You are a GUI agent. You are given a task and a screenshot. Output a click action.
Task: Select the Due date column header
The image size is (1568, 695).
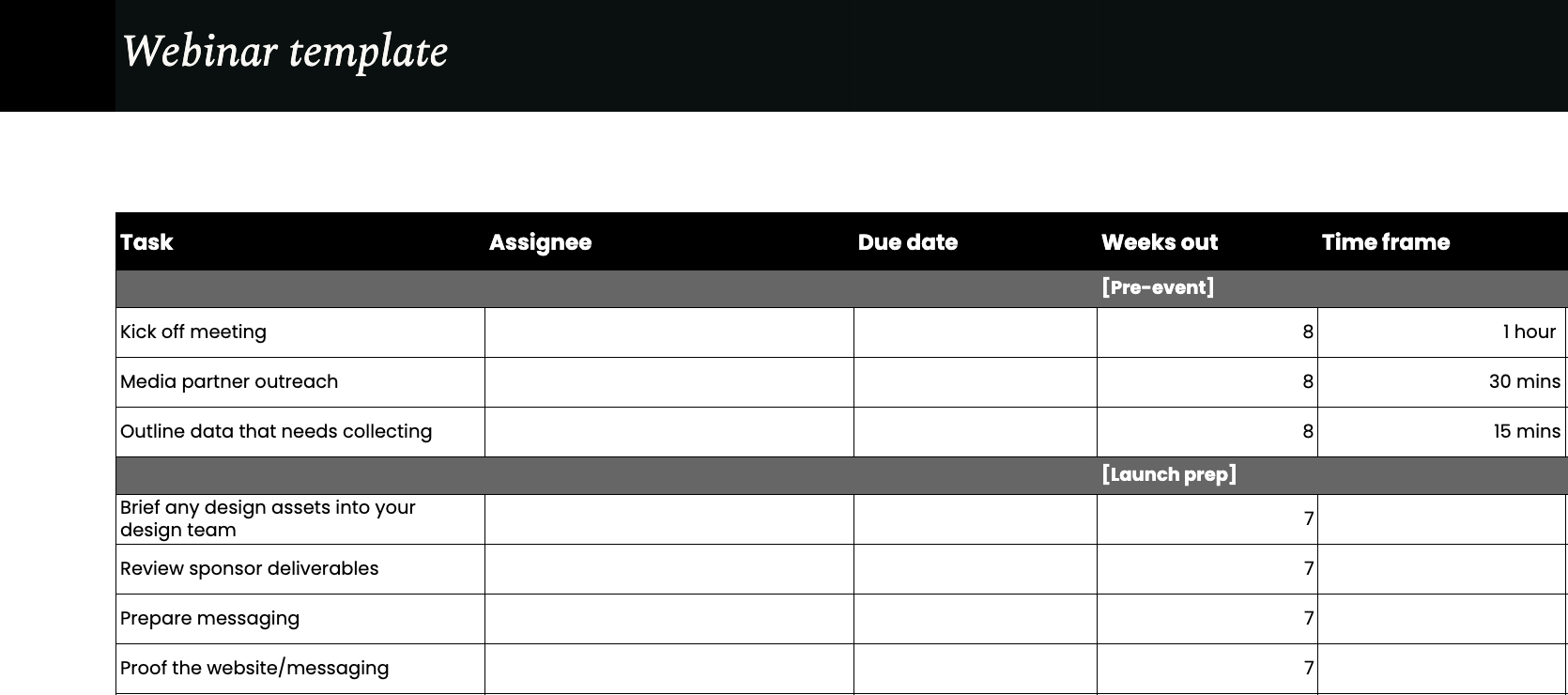tap(907, 242)
